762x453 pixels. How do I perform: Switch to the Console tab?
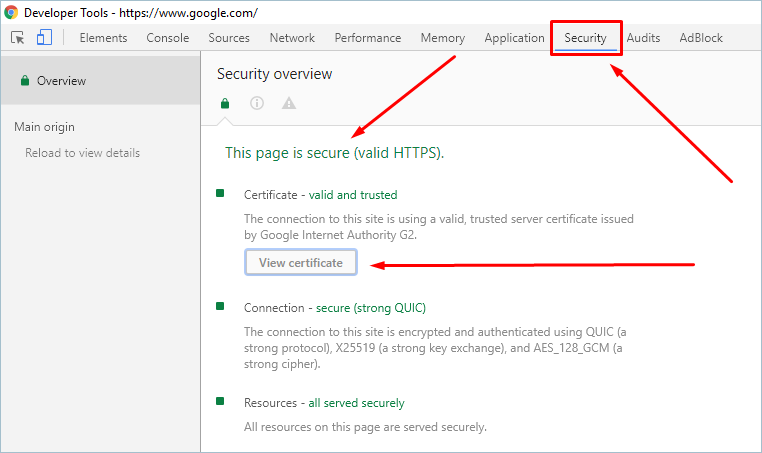[168, 38]
